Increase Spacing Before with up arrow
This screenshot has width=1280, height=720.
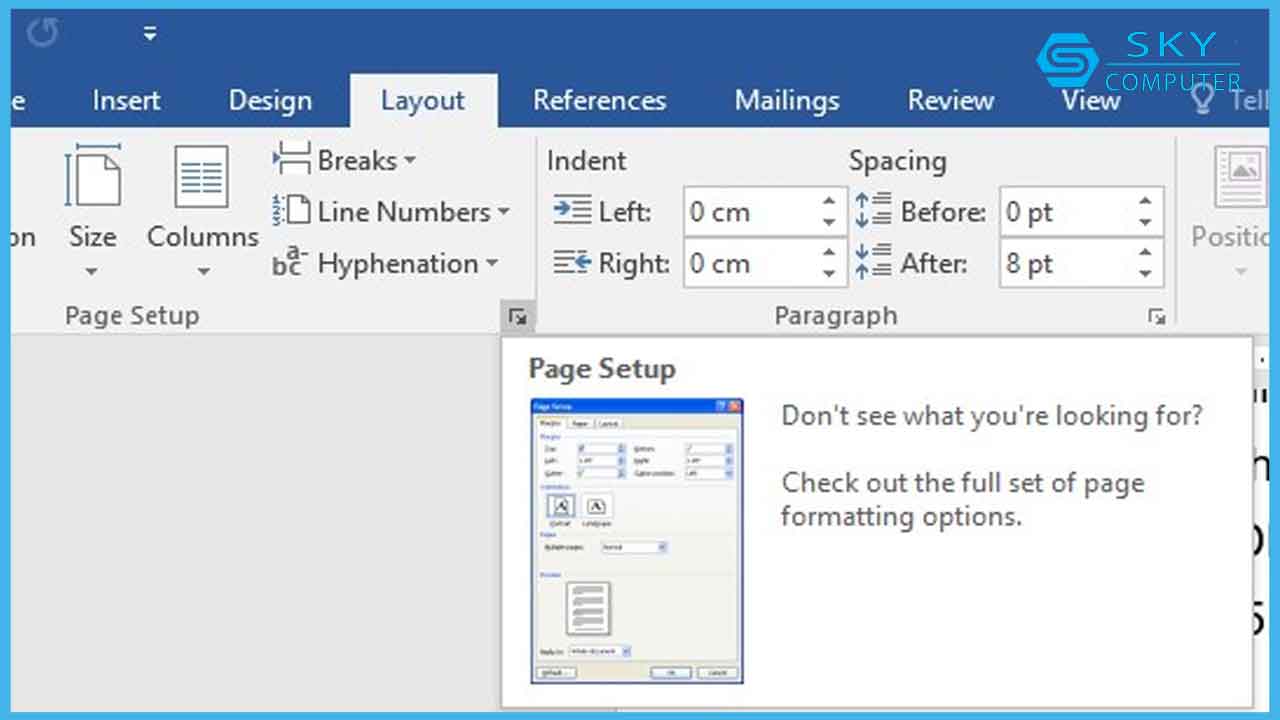(1145, 201)
